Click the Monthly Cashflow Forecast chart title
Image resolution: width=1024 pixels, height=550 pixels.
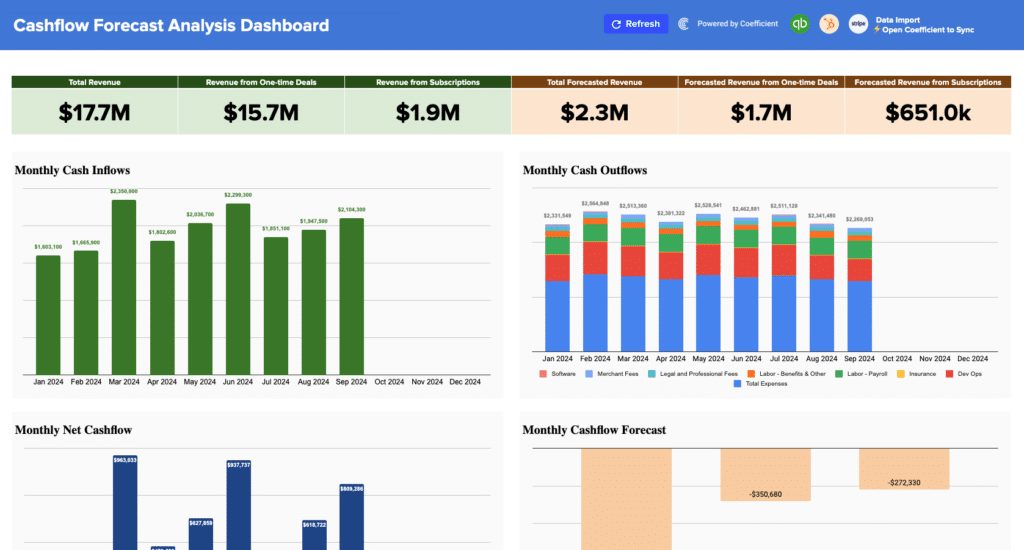point(594,430)
